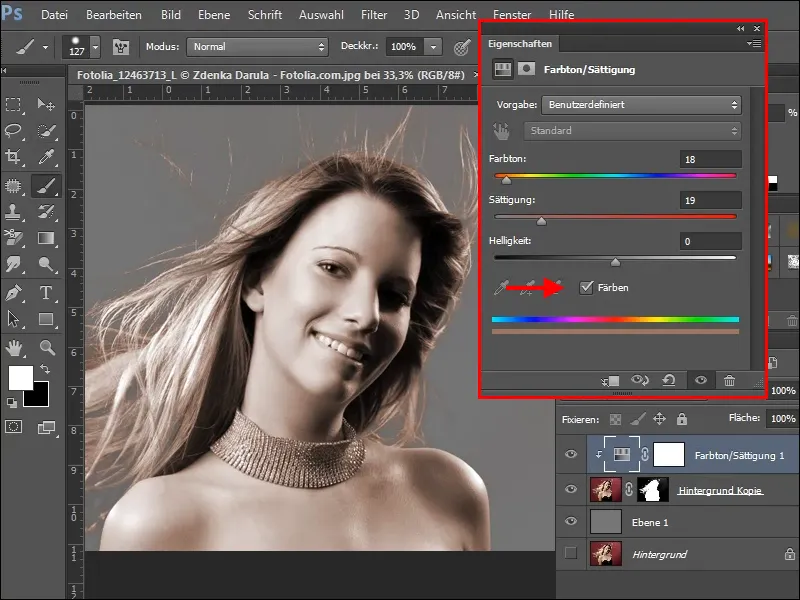The height and width of the screenshot is (600, 800).
Task: Hide the Farbton/Sättigung 1 layer
Action: coord(571,454)
